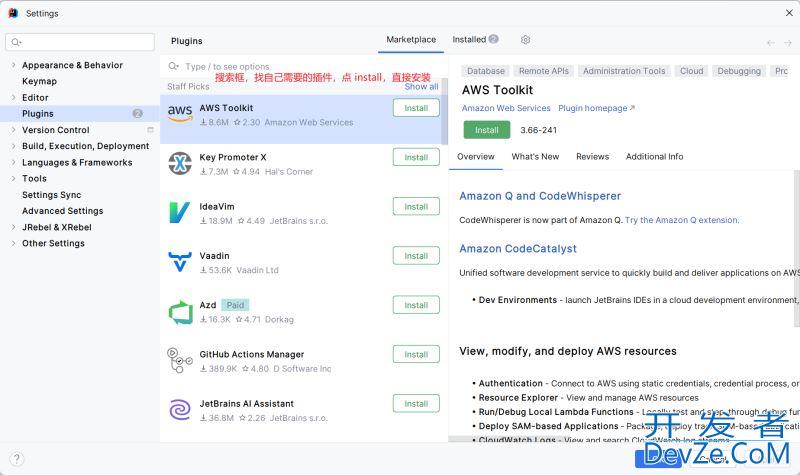Expand Other Settings node
This screenshot has width=800, height=475.
point(13,243)
